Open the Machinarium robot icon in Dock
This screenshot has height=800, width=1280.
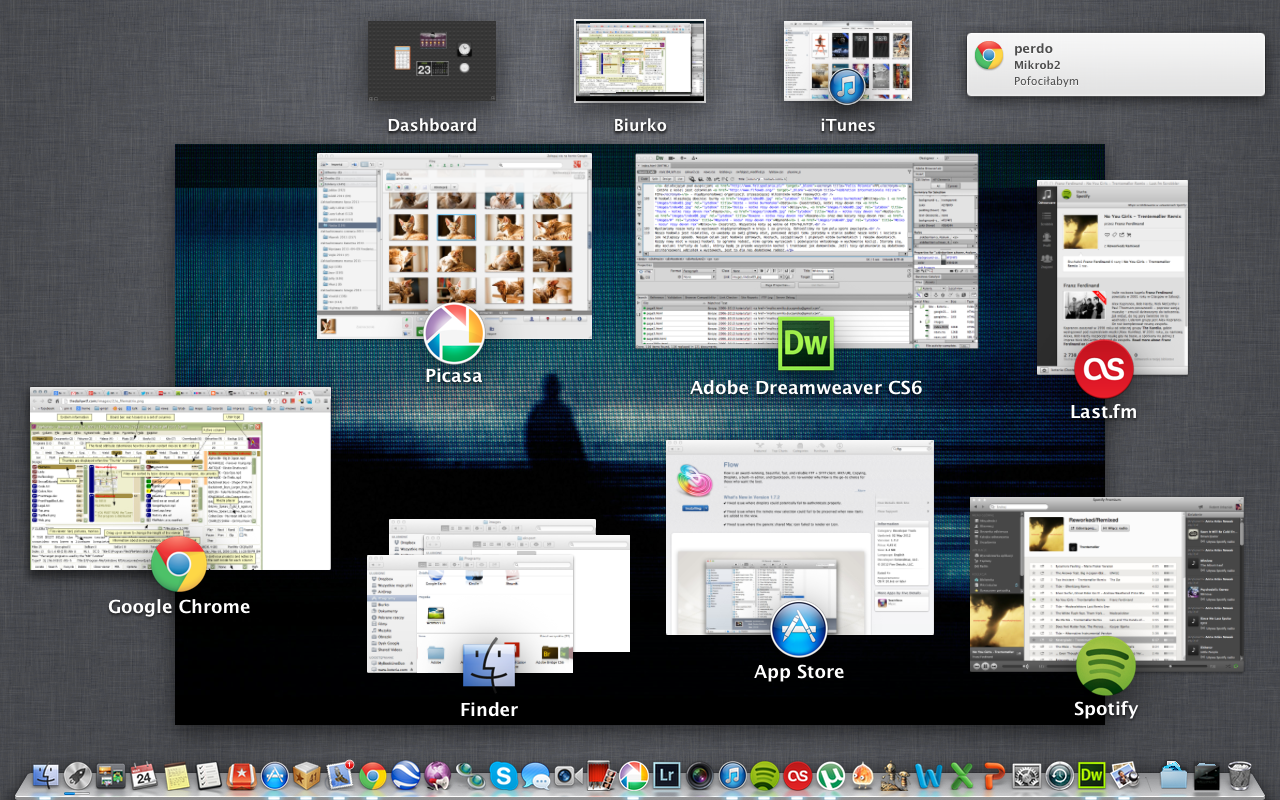[x=896, y=775]
